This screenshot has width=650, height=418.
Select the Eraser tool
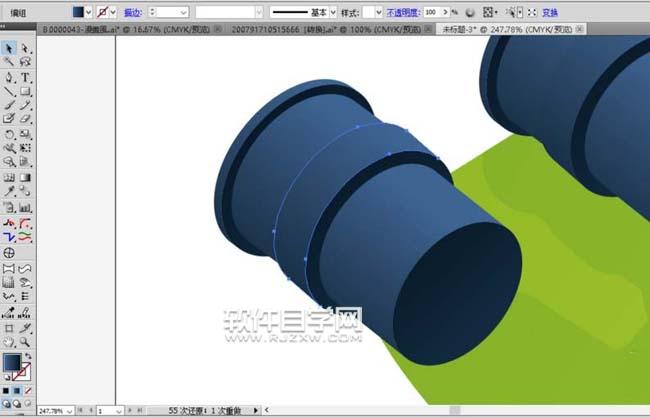(25, 118)
